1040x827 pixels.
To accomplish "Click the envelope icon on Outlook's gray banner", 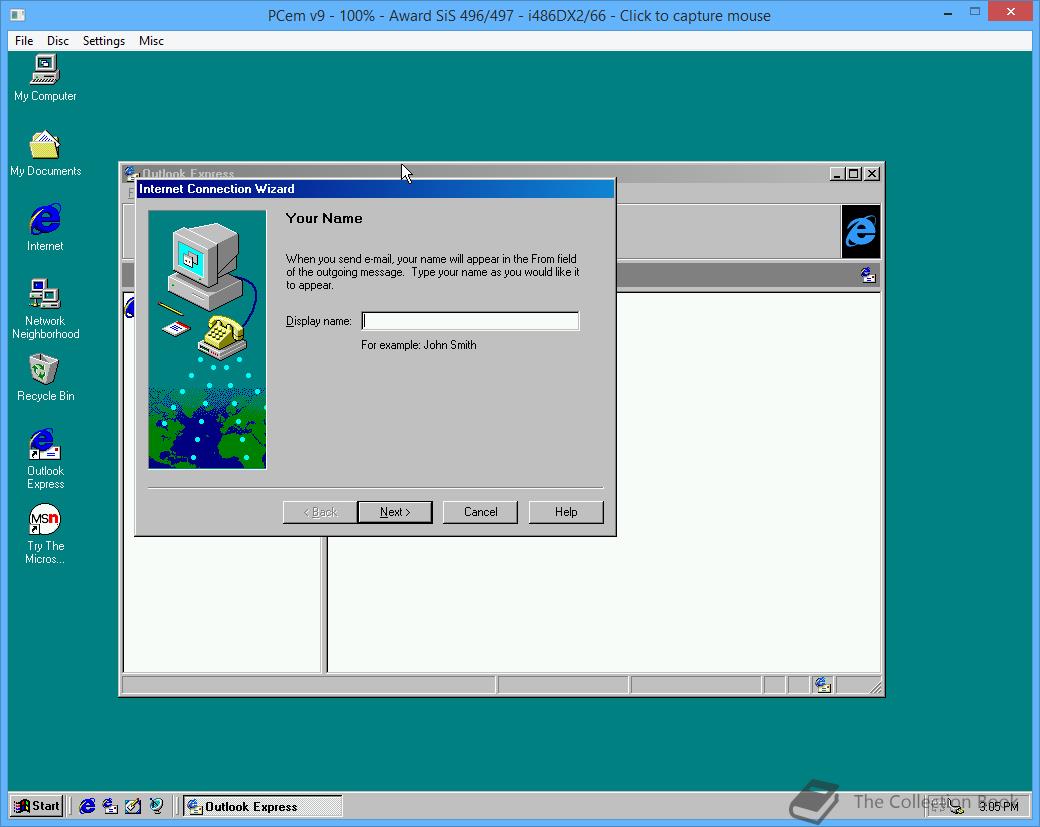I will (x=868, y=275).
